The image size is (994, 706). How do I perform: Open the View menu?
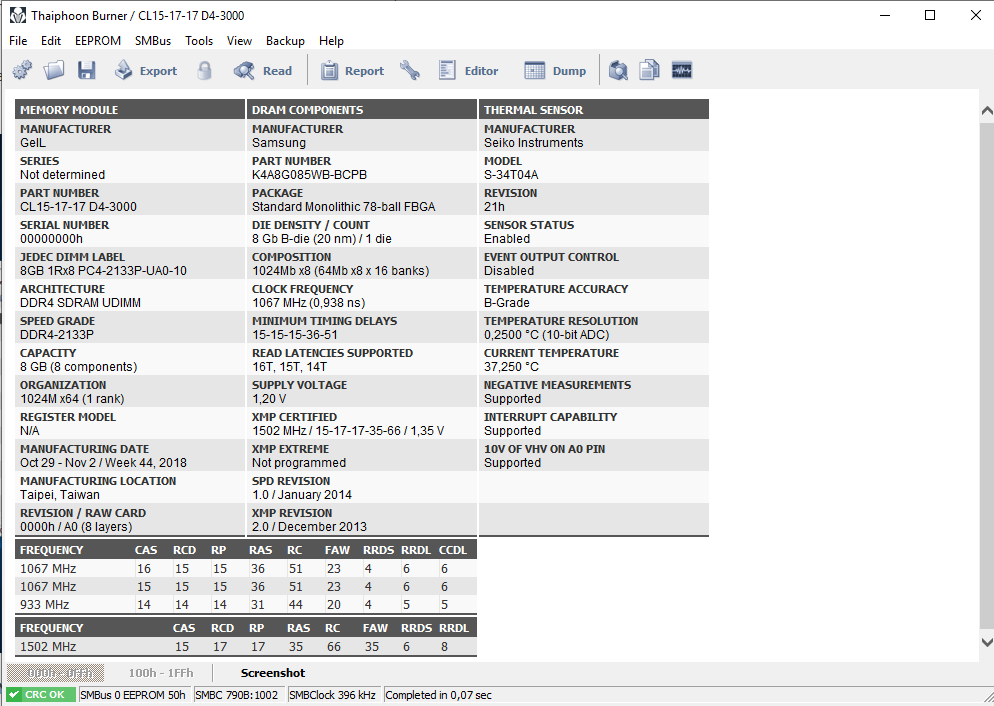click(x=239, y=41)
